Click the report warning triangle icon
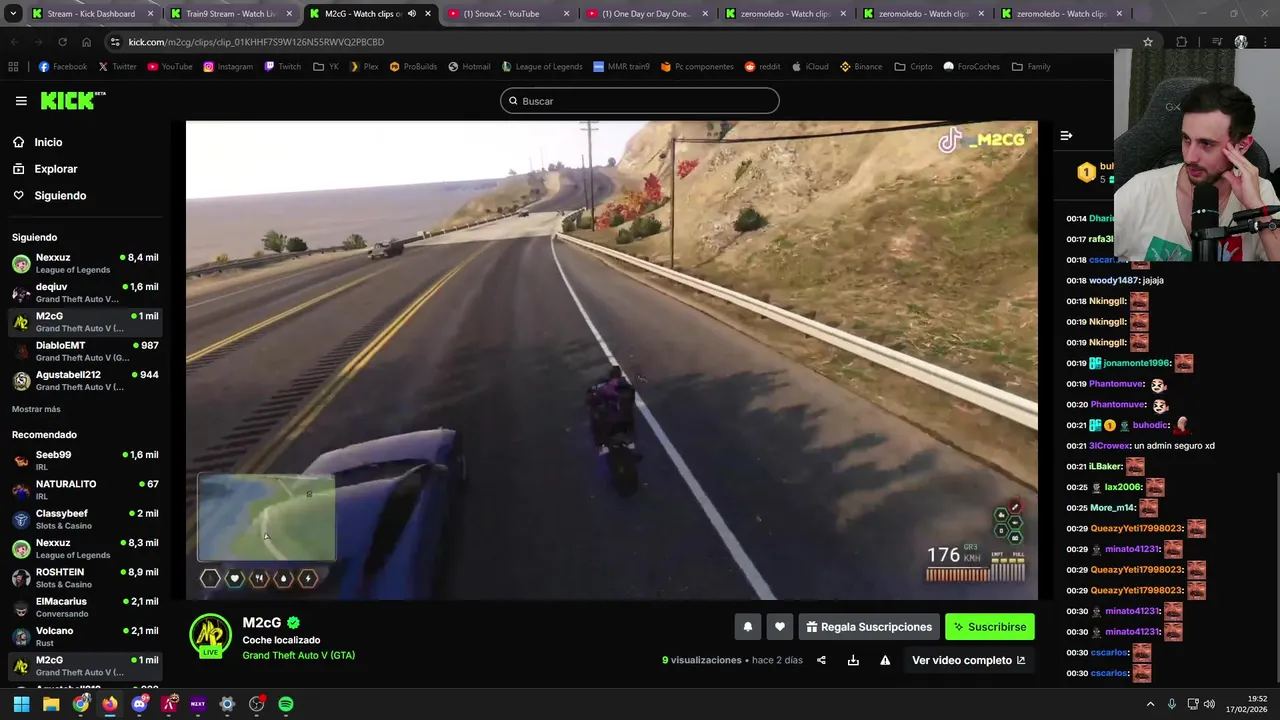This screenshot has height=720, width=1280. pyautogui.click(x=885, y=660)
